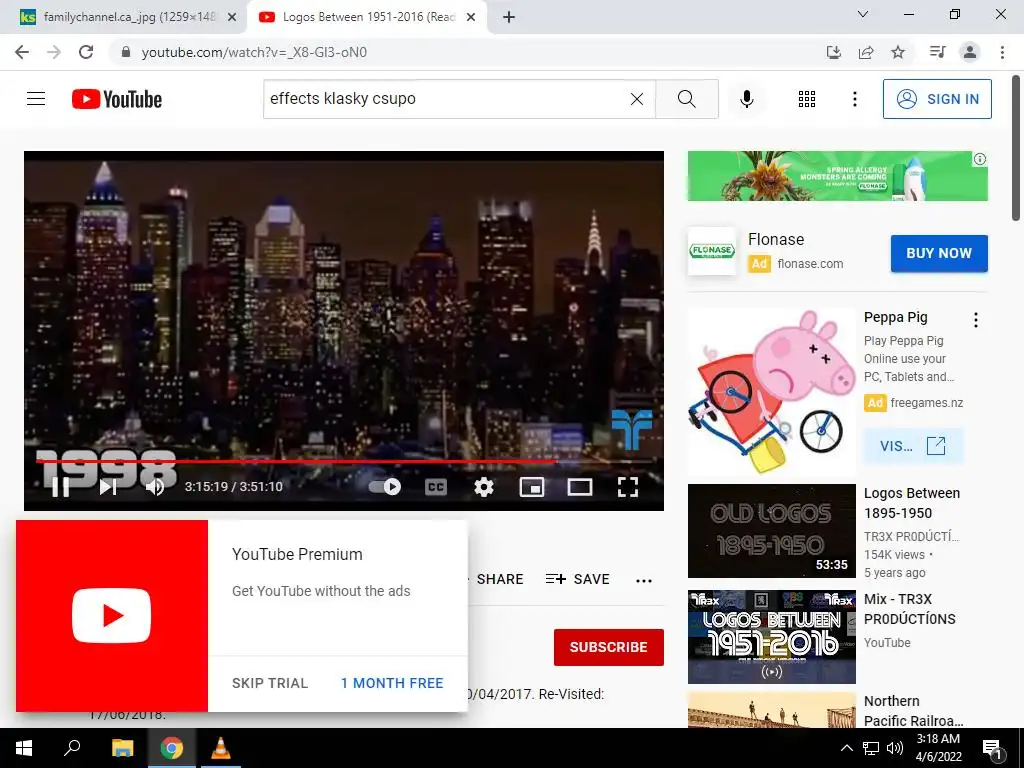This screenshot has height=768, width=1024.
Task: Start voice search with microphone
Action: (746, 99)
